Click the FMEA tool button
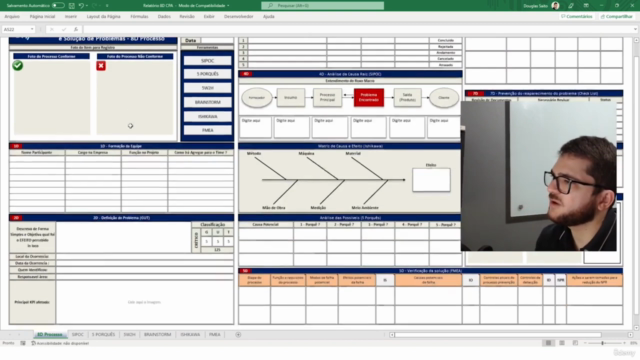The height and width of the screenshot is (360, 640). [207, 130]
